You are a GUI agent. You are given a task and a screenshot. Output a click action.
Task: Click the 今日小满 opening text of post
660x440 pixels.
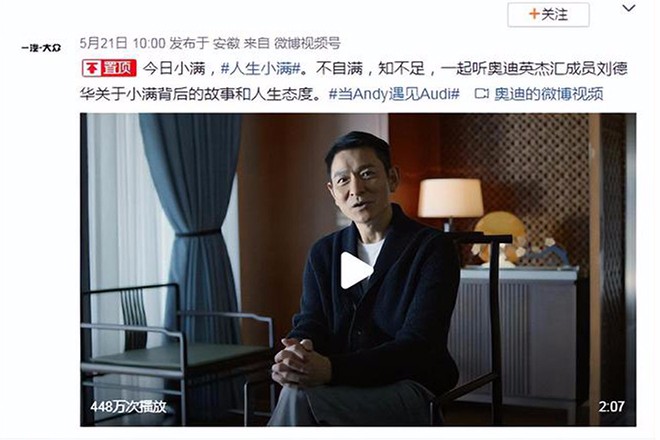coord(174,68)
